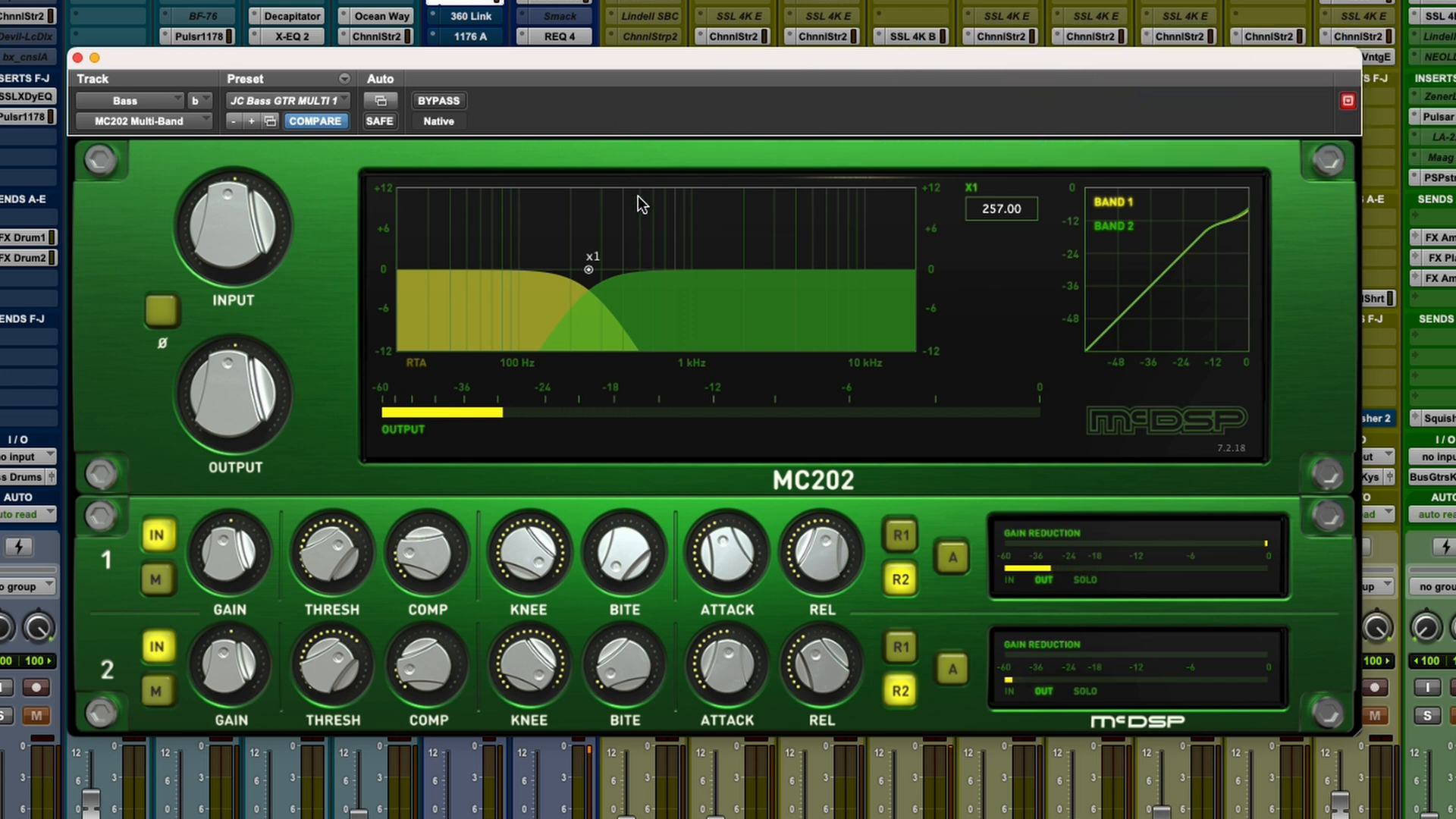Click band 2 ATTACK knob

[726, 665]
